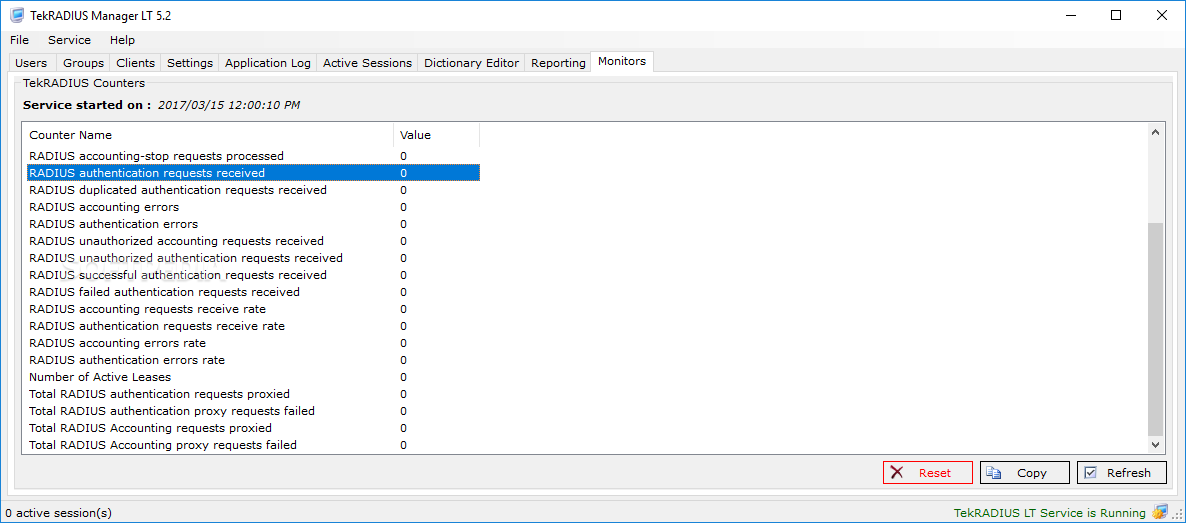This screenshot has height=523, width=1186.
Task: Close the TekRADIUS Manager window
Action: click(1160, 15)
